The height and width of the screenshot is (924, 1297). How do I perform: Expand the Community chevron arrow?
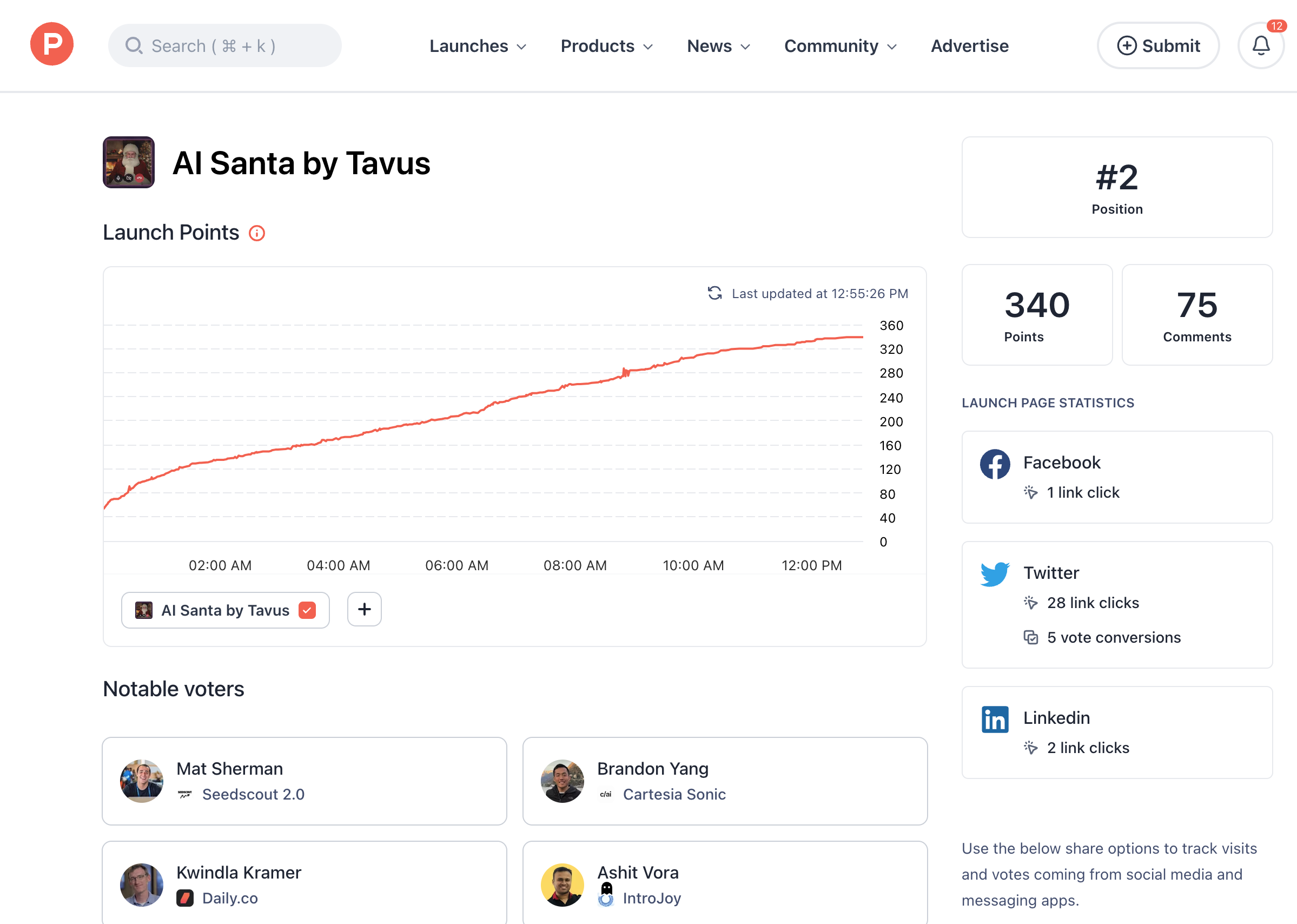click(x=892, y=47)
